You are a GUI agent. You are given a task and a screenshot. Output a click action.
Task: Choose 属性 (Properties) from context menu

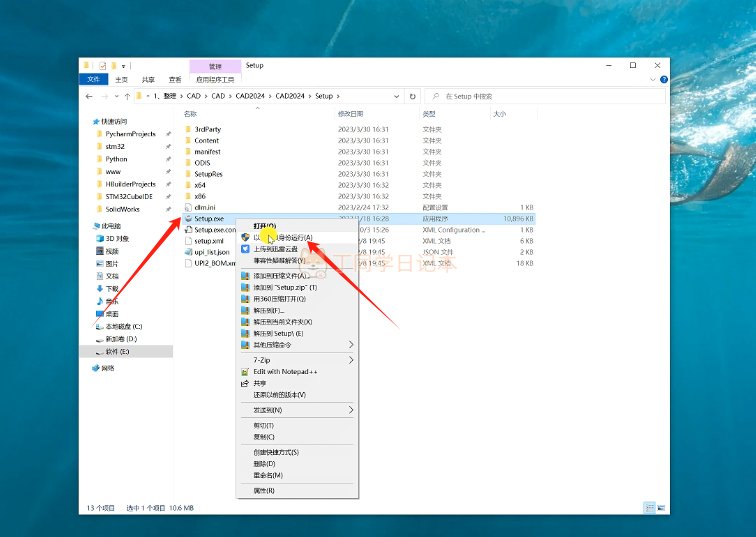[264, 491]
